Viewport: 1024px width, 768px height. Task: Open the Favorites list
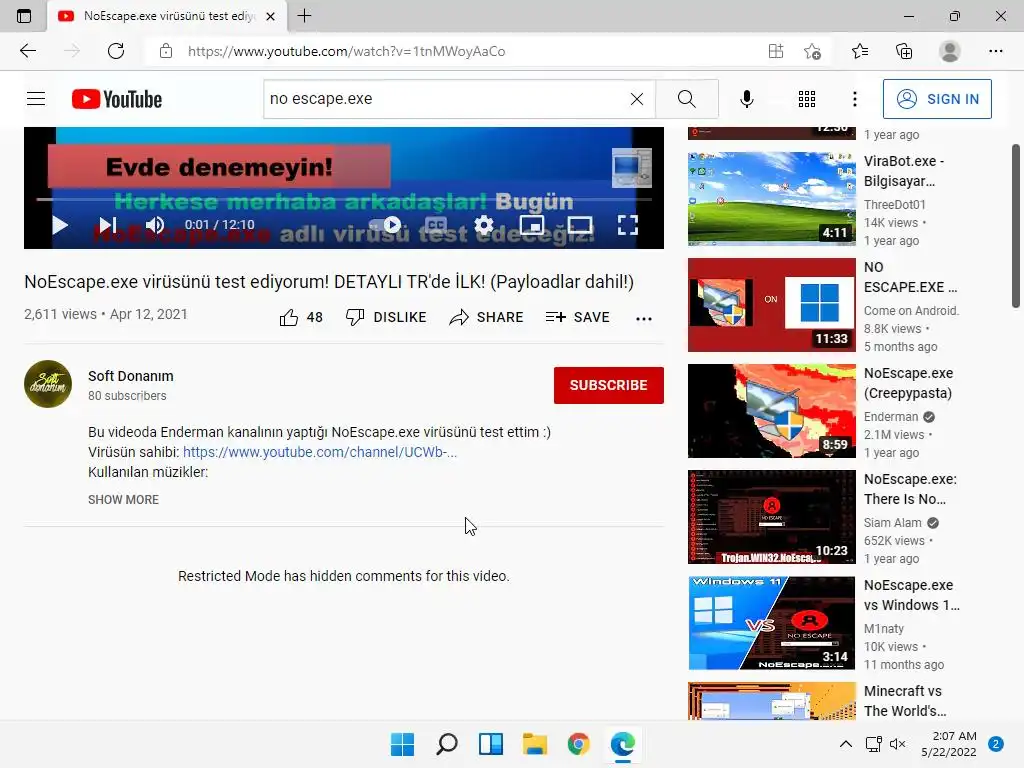click(860, 51)
